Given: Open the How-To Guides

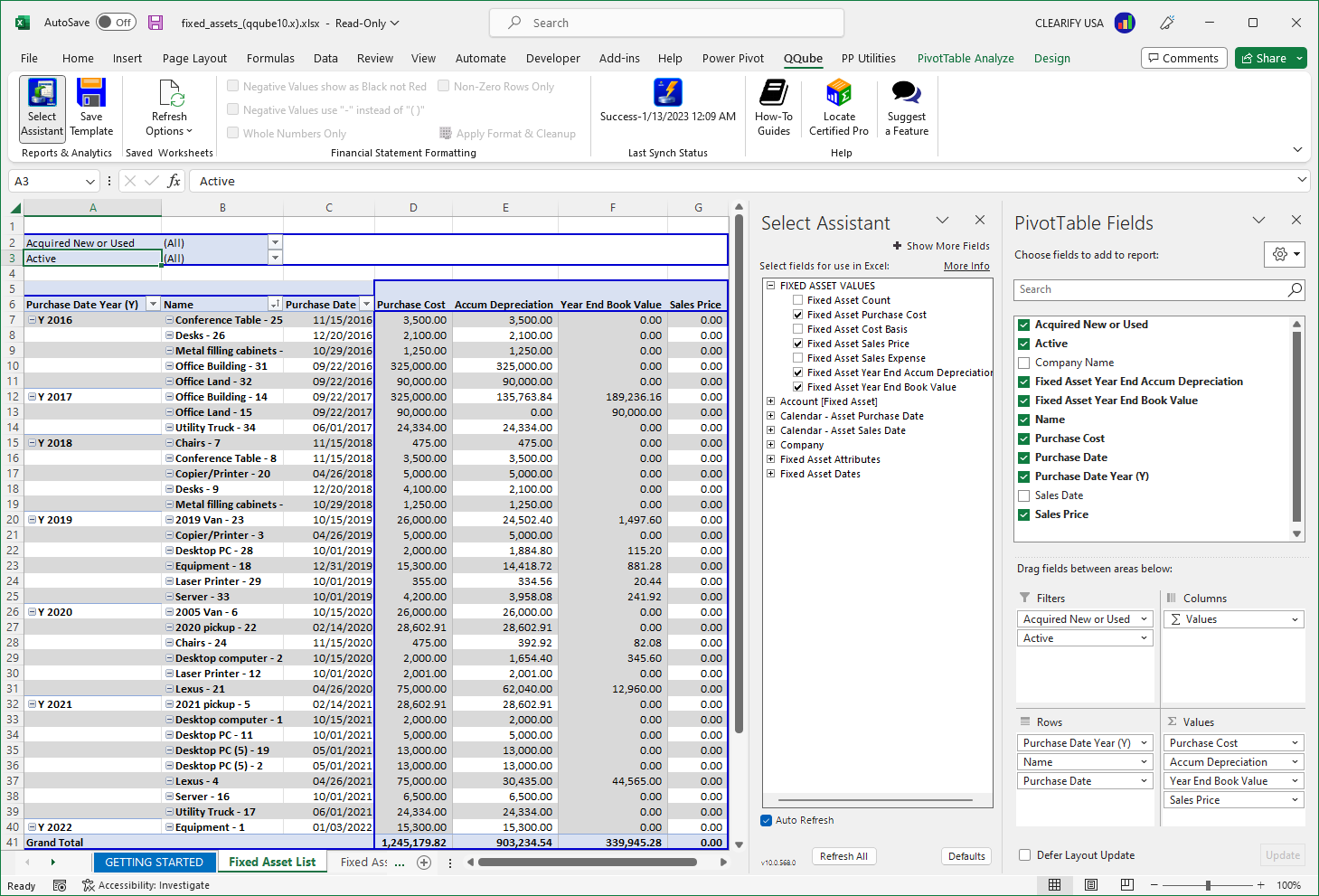Looking at the screenshot, I should 773,107.
